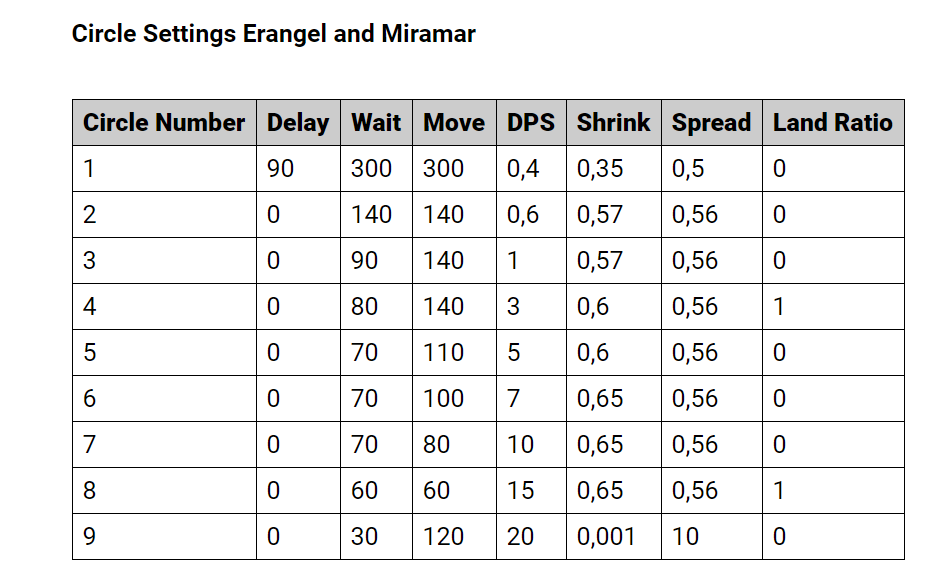
Task: Select the Spread value 10 in circle 9
Action: (x=712, y=536)
